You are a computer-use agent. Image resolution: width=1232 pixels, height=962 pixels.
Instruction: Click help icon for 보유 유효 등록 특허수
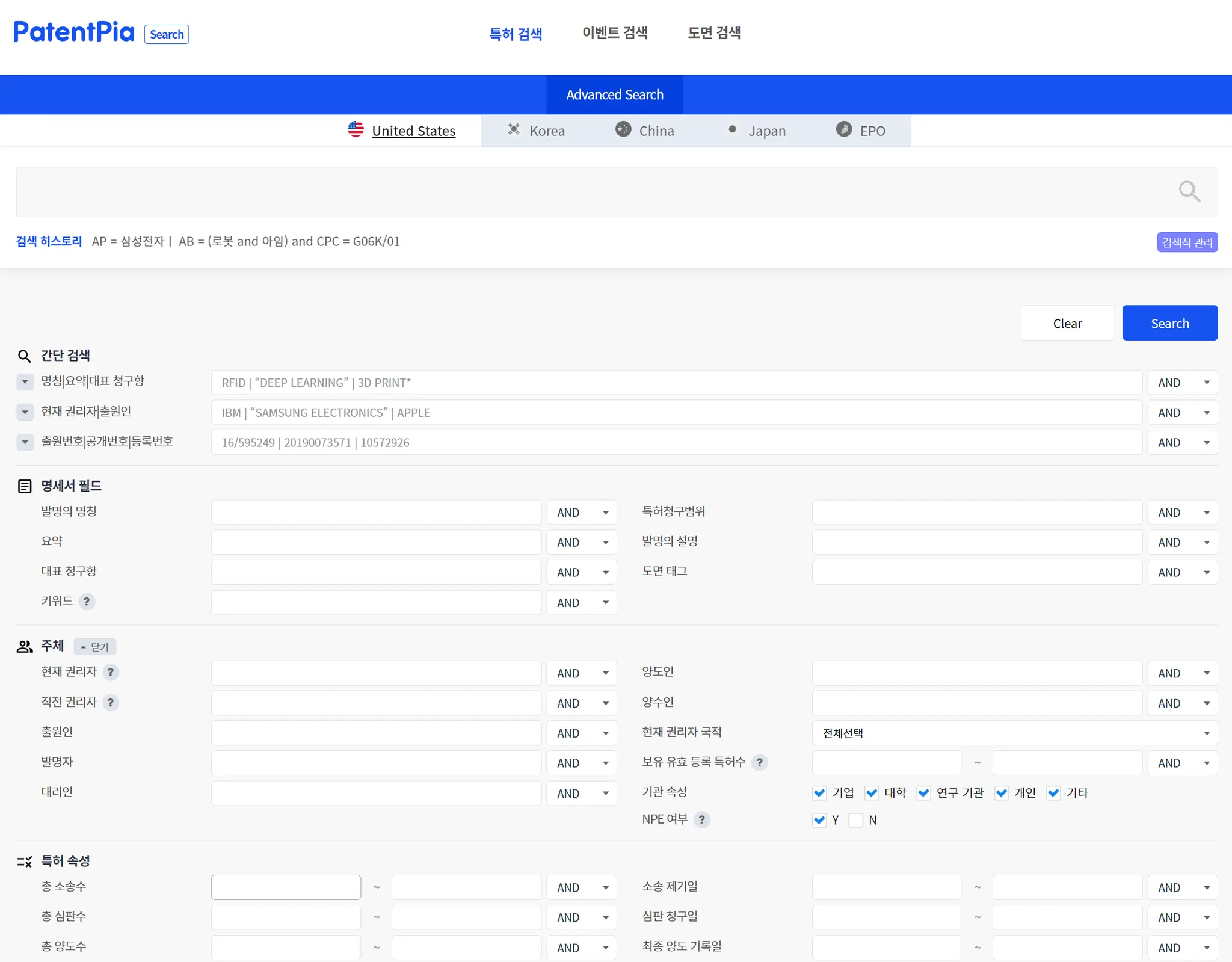point(760,762)
